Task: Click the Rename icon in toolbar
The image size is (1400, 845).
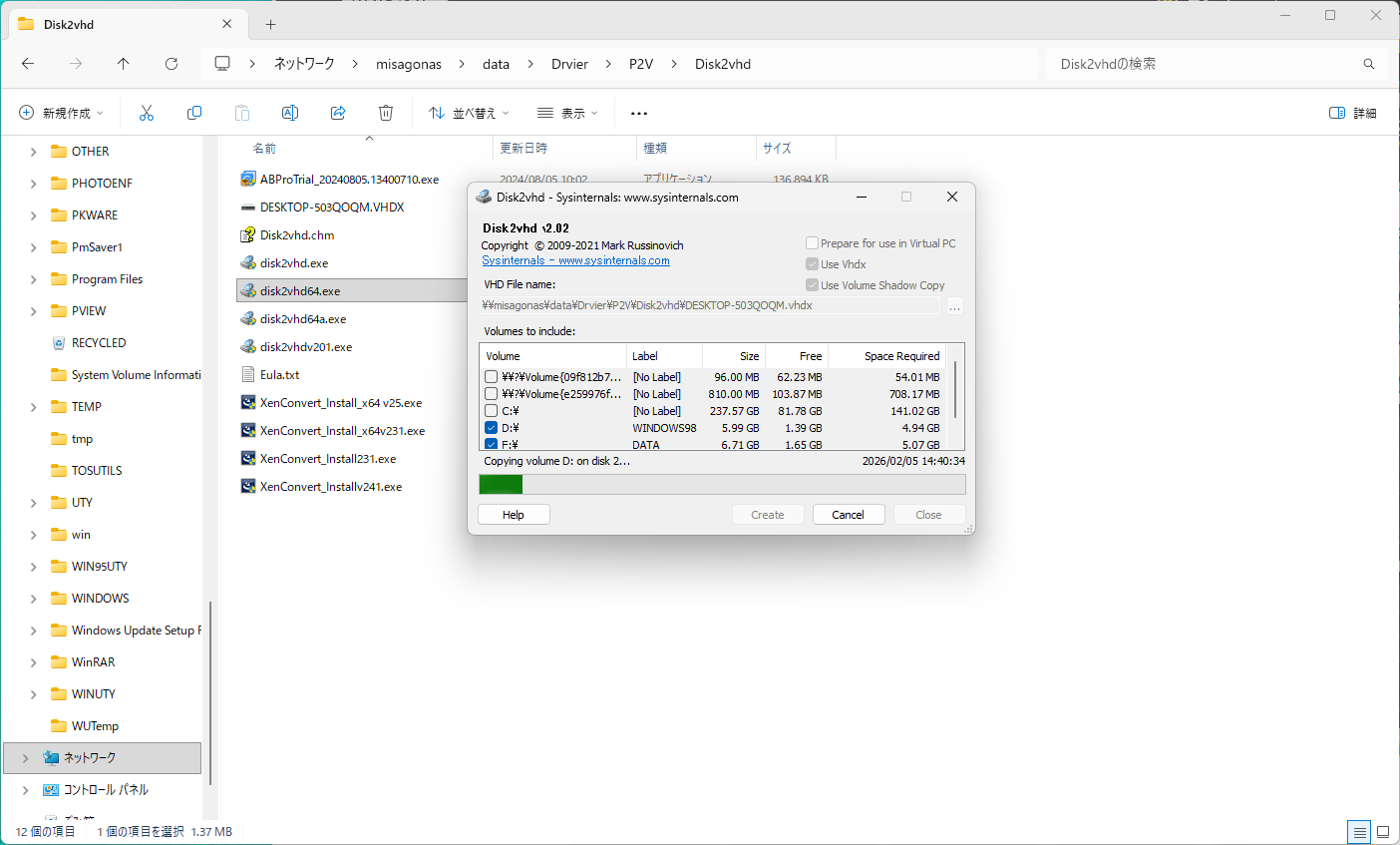Action: (290, 113)
